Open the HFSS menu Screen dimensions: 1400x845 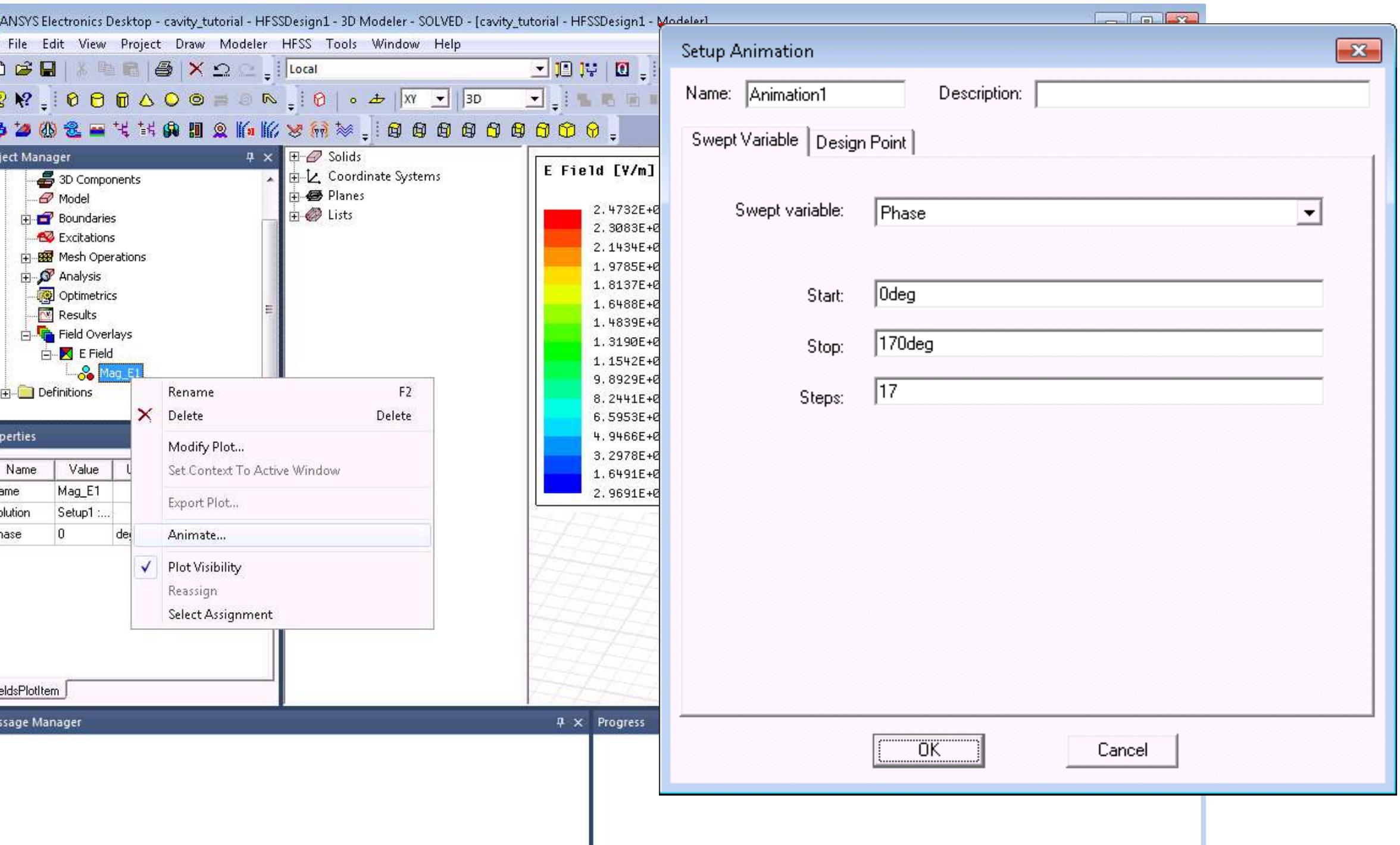click(296, 44)
